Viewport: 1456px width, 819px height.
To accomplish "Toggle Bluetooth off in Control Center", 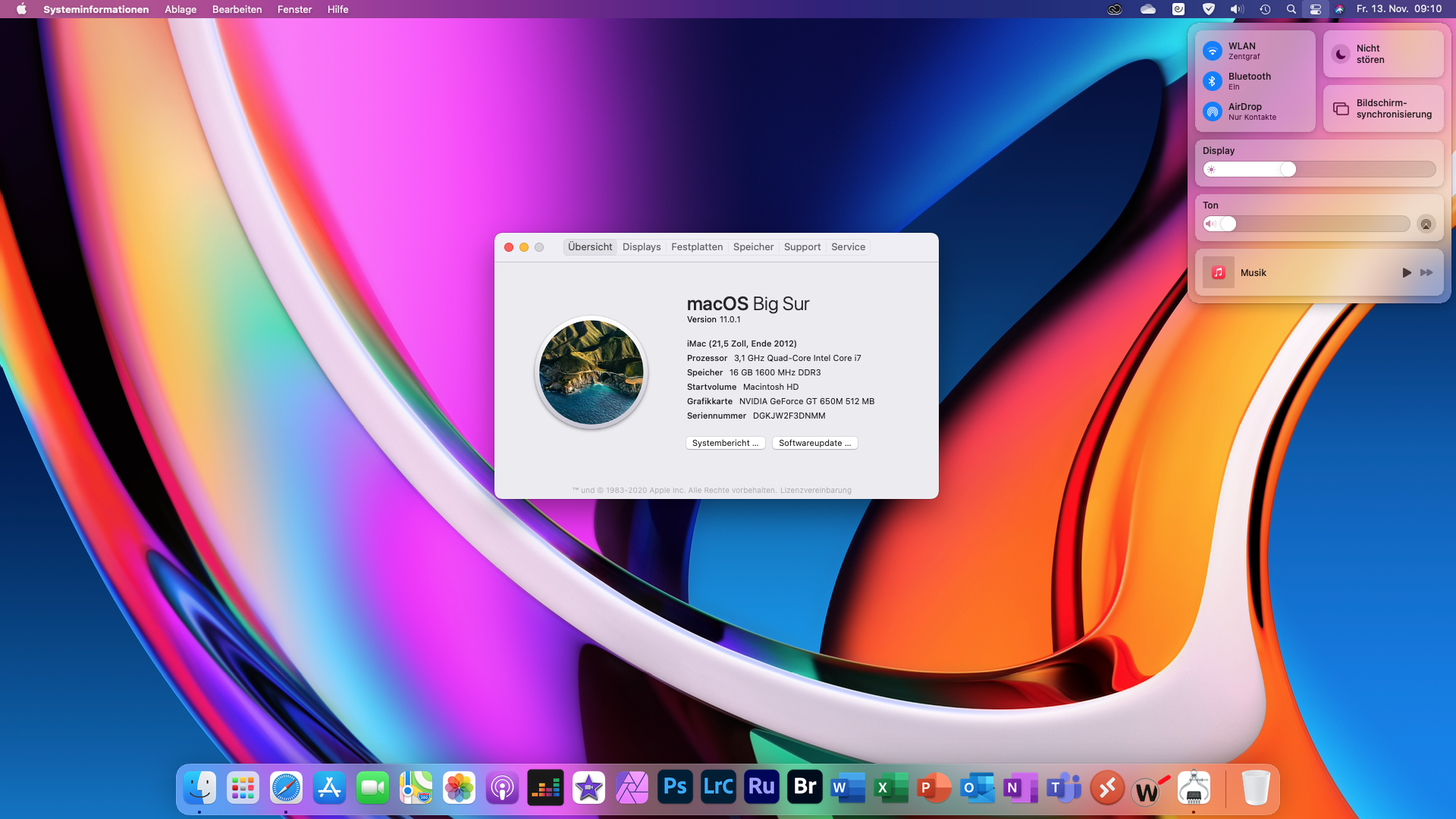I will pos(1212,81).
